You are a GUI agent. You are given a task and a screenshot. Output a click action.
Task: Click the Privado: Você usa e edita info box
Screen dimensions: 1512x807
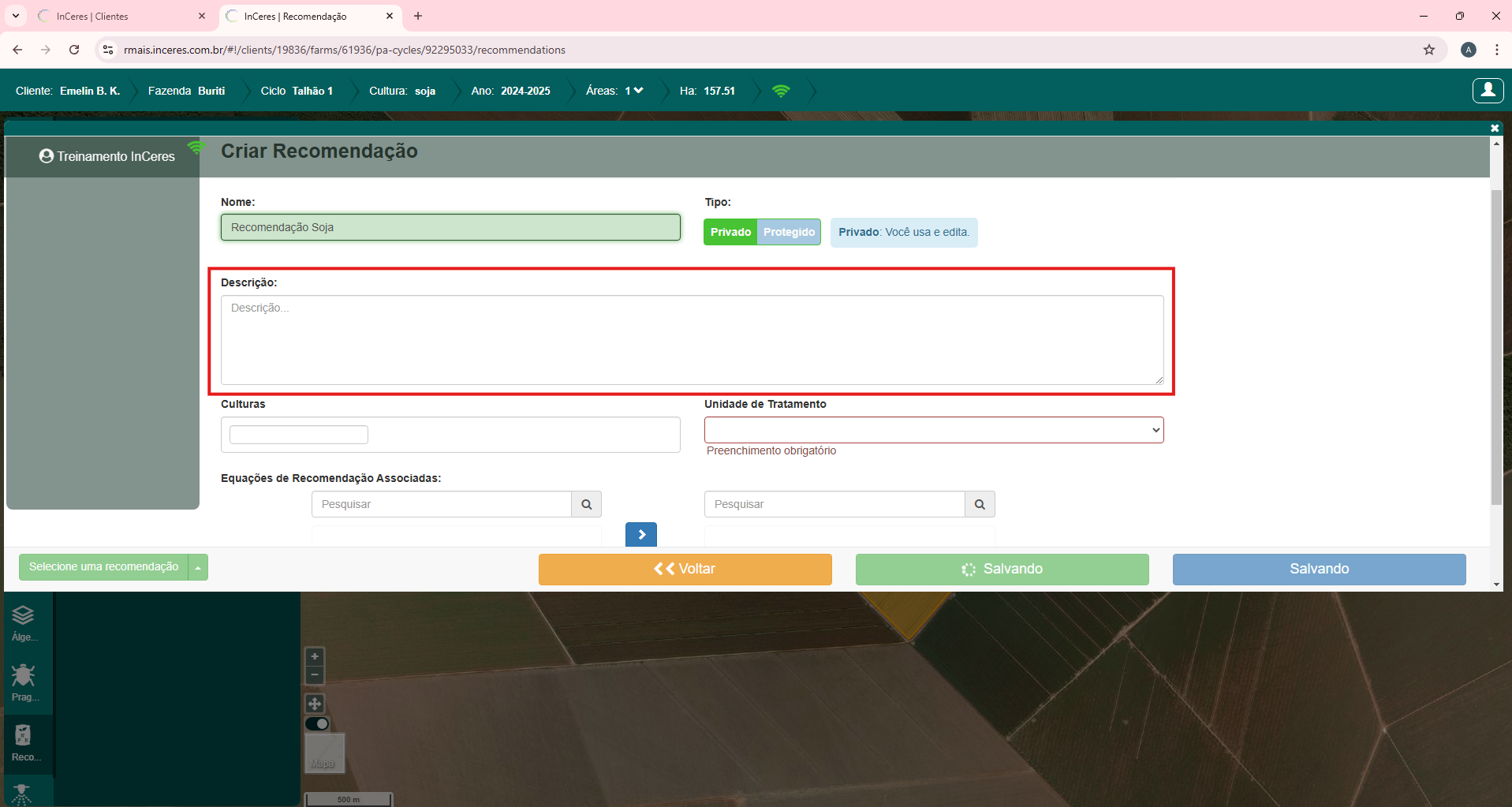pyautogui.click(x=904, y=232)
